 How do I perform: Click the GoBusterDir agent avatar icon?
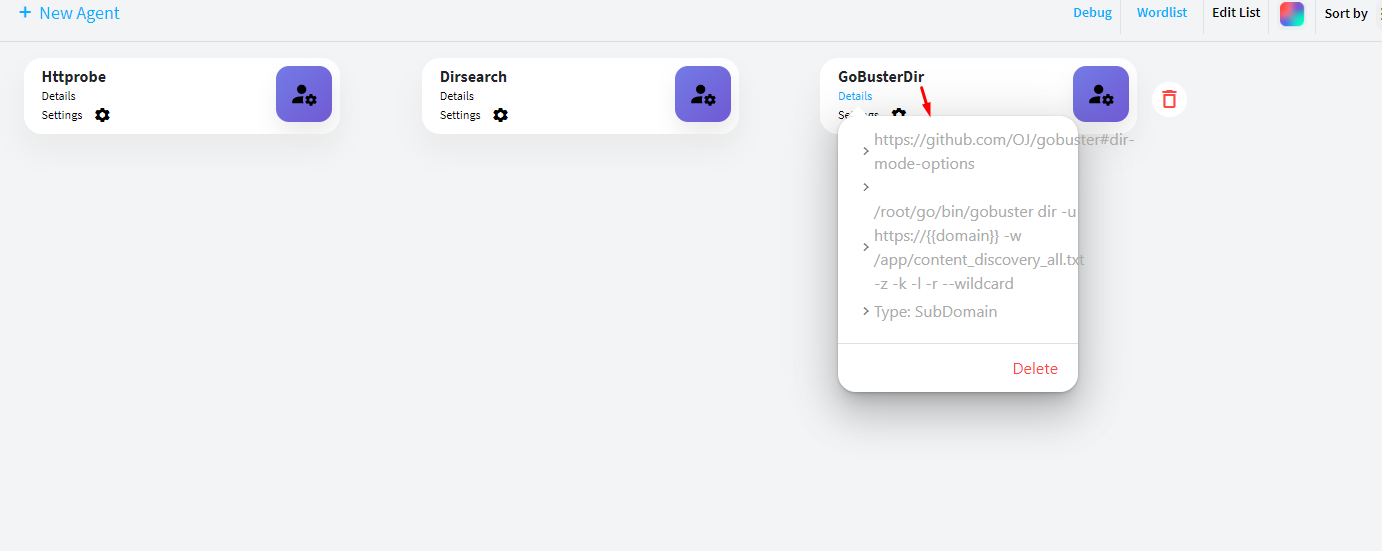[1101, 94]
